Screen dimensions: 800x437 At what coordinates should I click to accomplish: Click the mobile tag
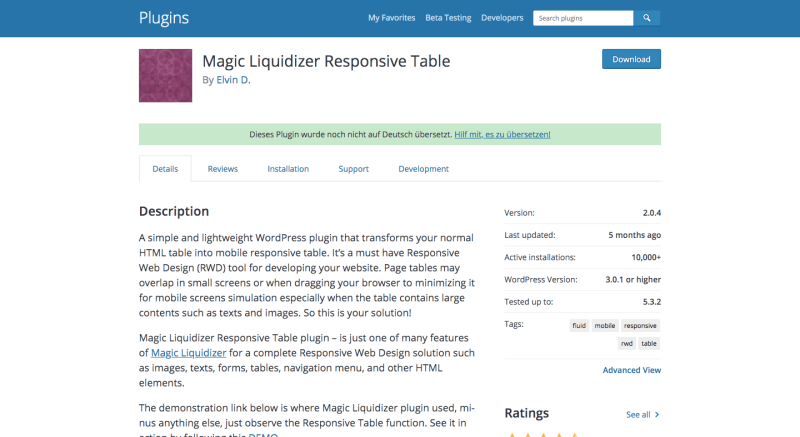(x=605, y=326)
